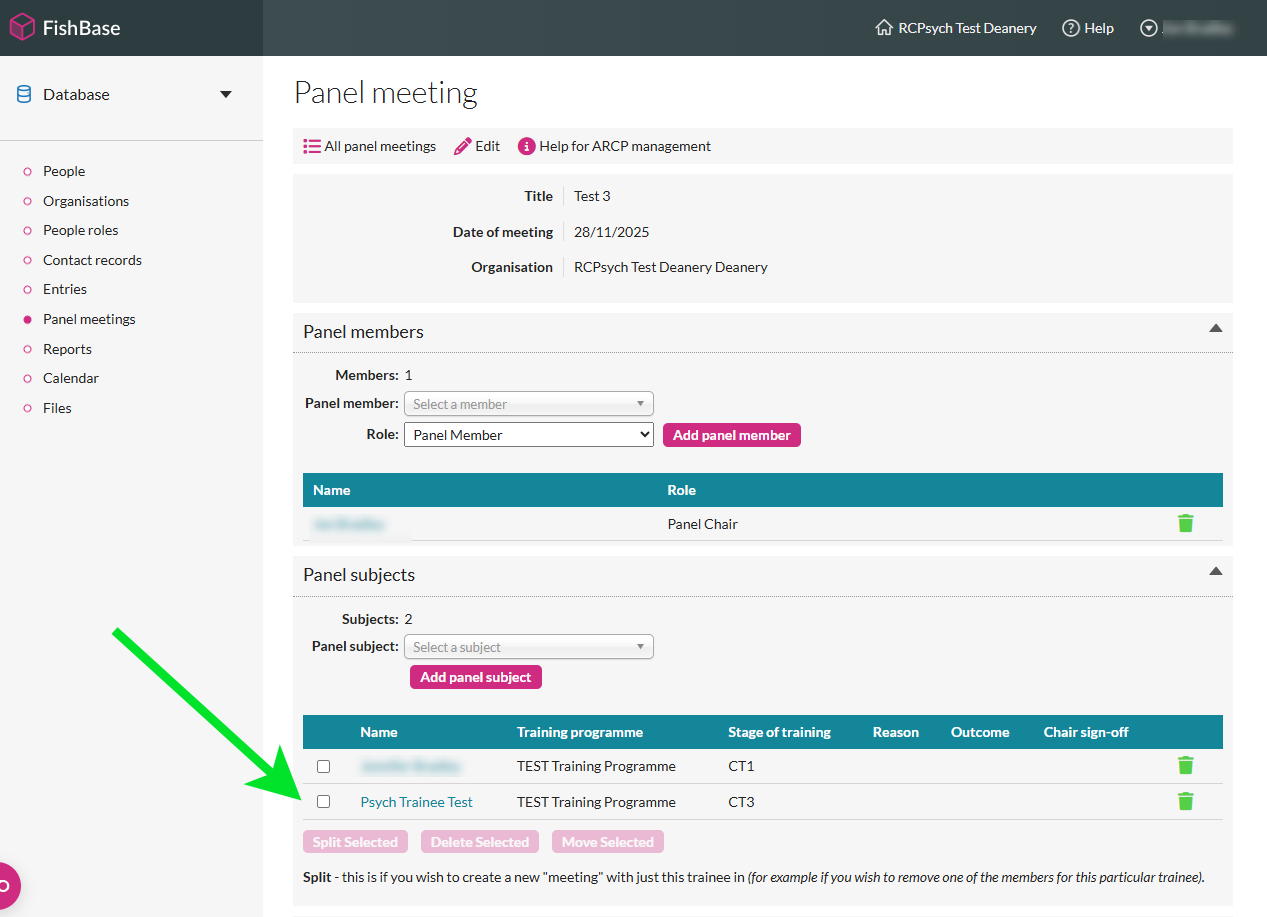Open the Psych Trainee Test link
Screen dimensions: 1267x917
[x=416, y=802]
